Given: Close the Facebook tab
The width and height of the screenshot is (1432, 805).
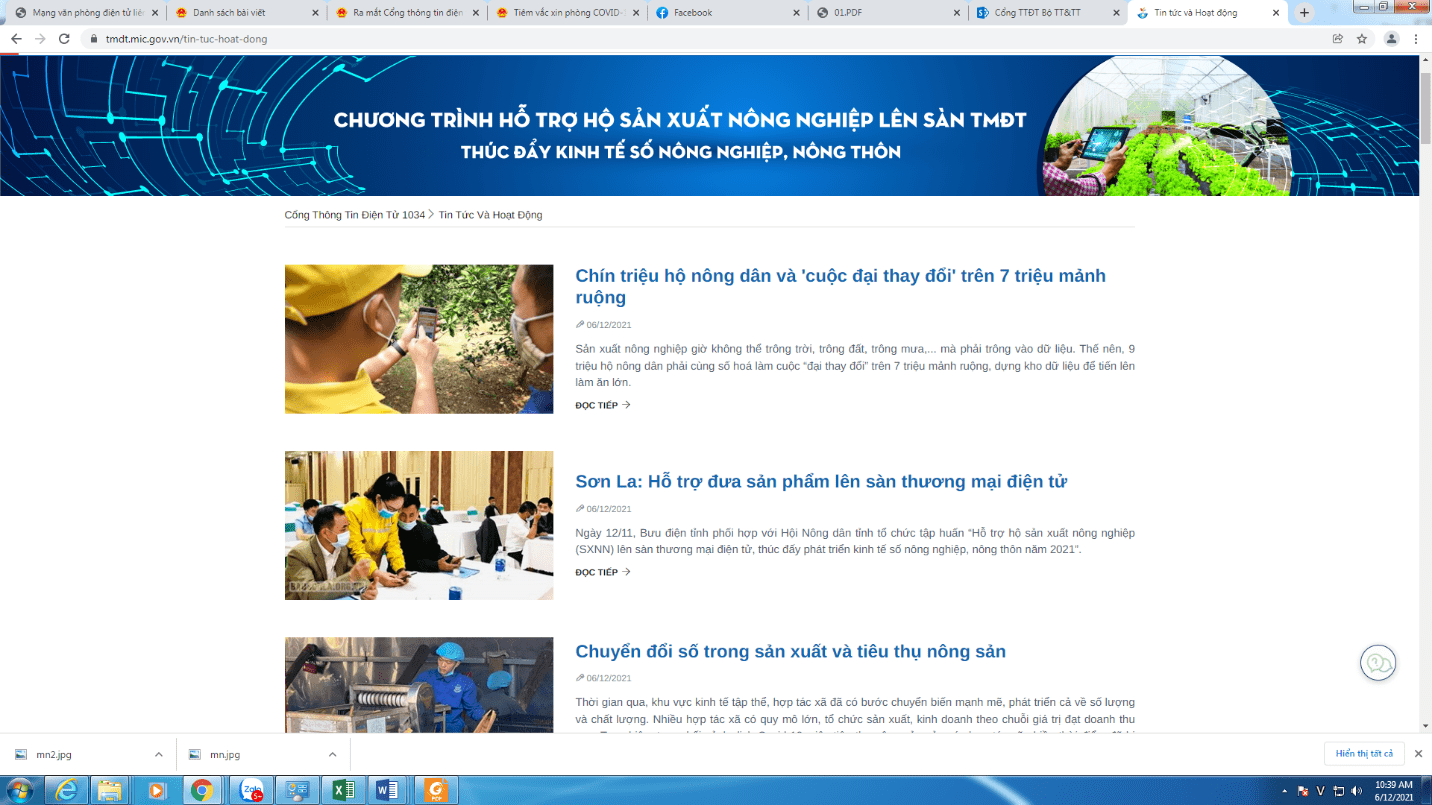Looking at the screenshot, I should 797,13.
